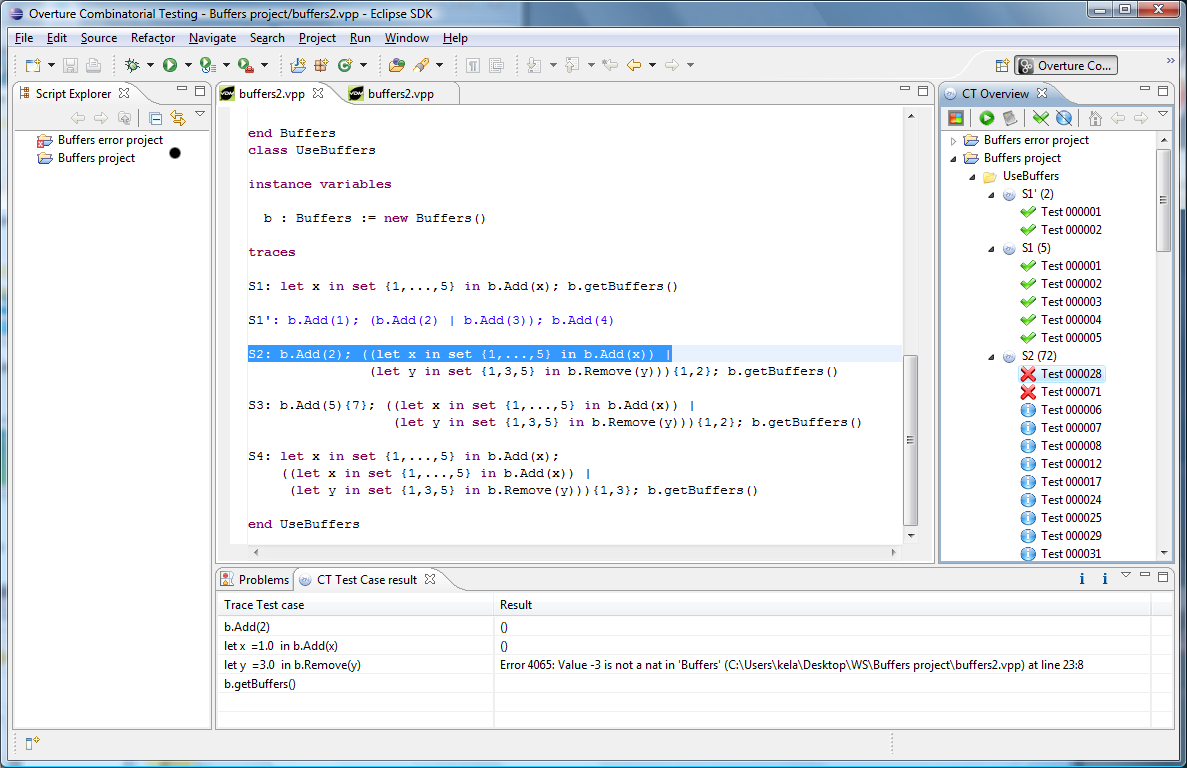Run traces with green play in CT Overview
Image resolution: width=1187 pixels, height=768 pixels.
point(986,118)
